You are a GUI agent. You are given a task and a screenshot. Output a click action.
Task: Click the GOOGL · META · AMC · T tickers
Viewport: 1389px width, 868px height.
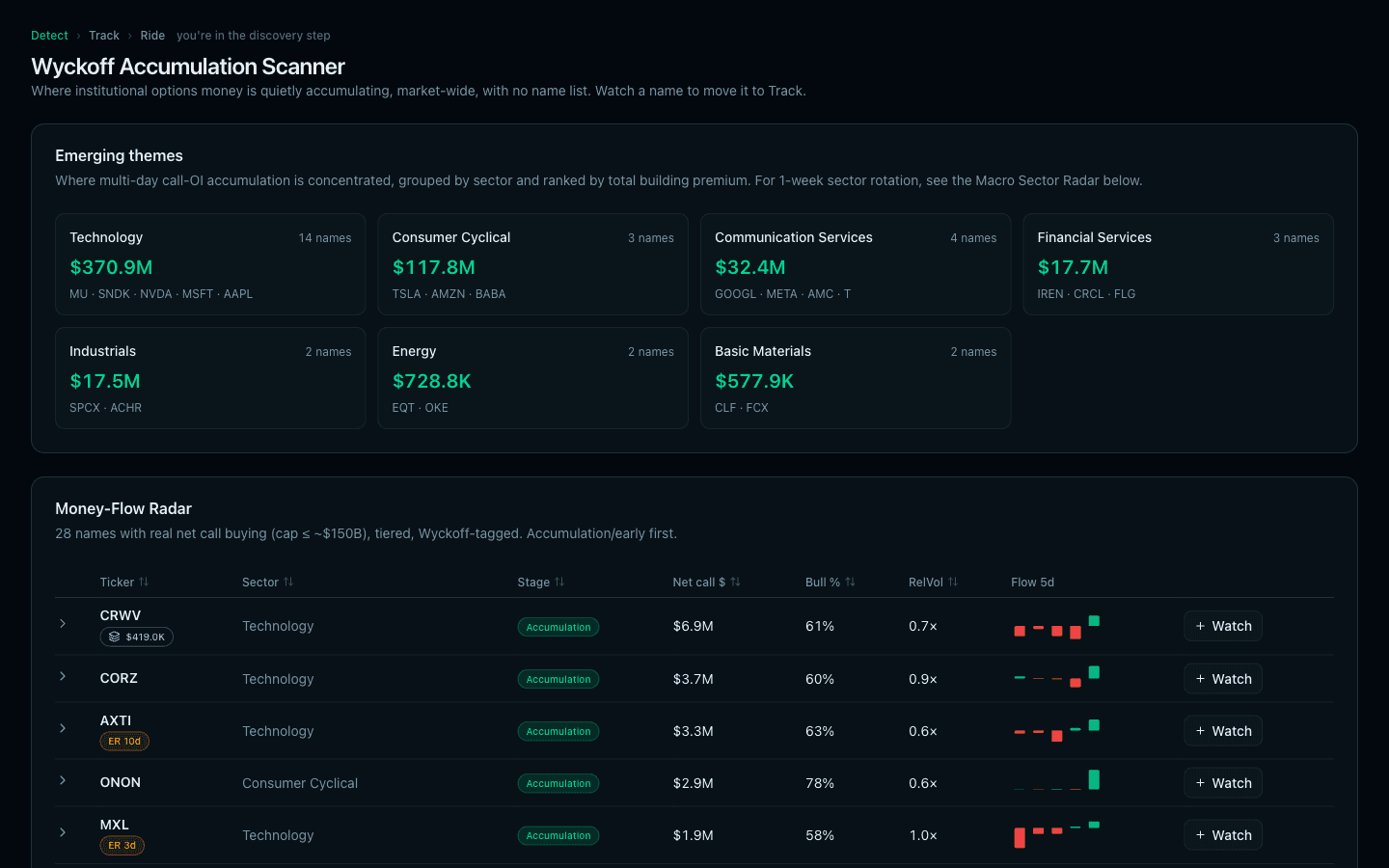782,294
